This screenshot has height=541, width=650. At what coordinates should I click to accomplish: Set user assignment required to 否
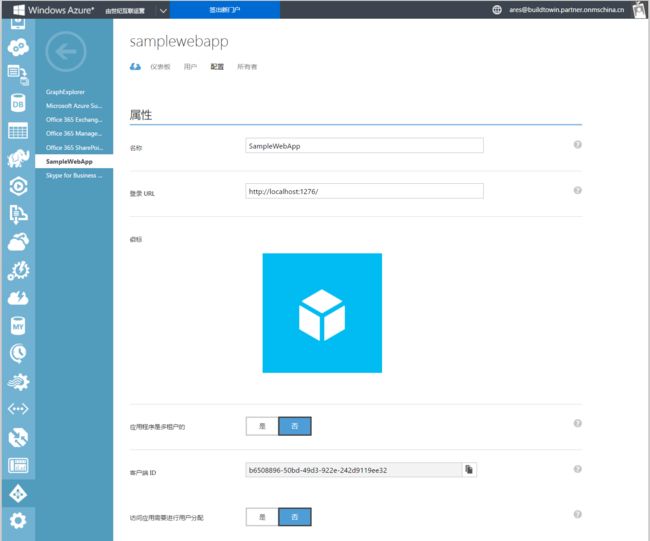(x=295, y=517)
